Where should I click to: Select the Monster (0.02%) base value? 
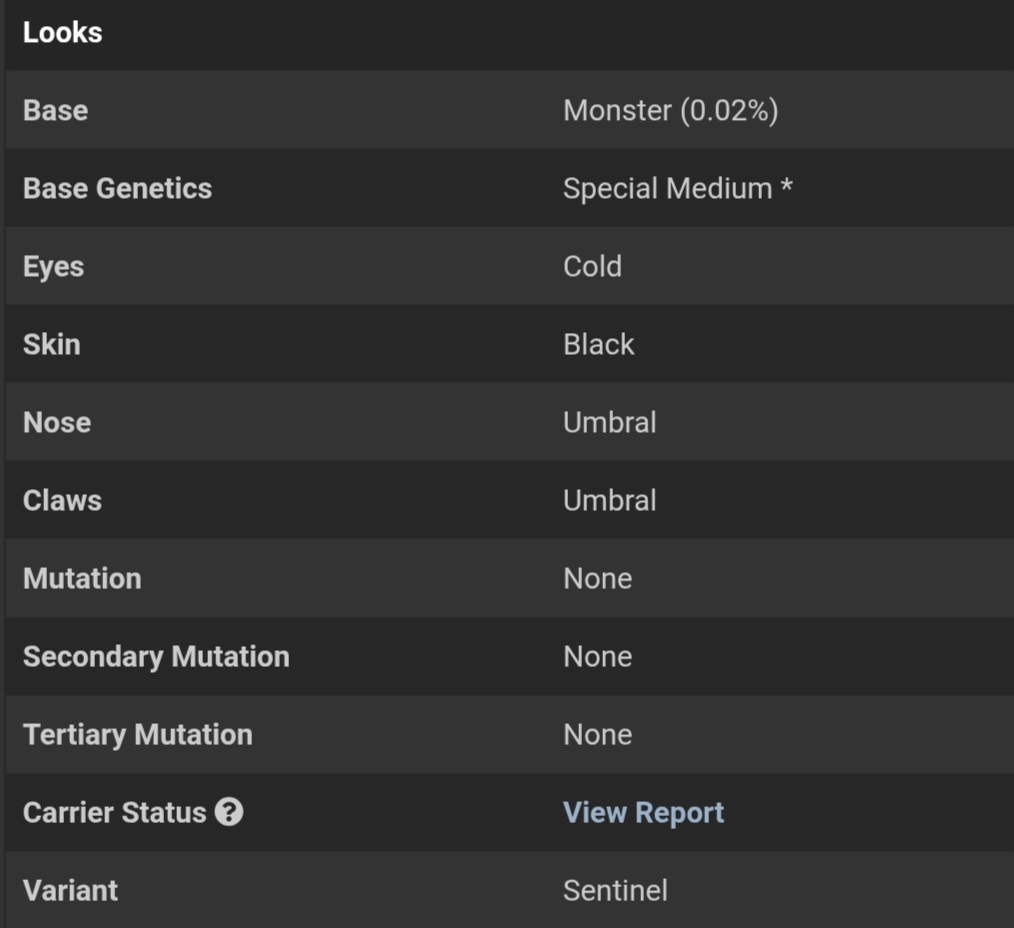[x=671, y=111]
